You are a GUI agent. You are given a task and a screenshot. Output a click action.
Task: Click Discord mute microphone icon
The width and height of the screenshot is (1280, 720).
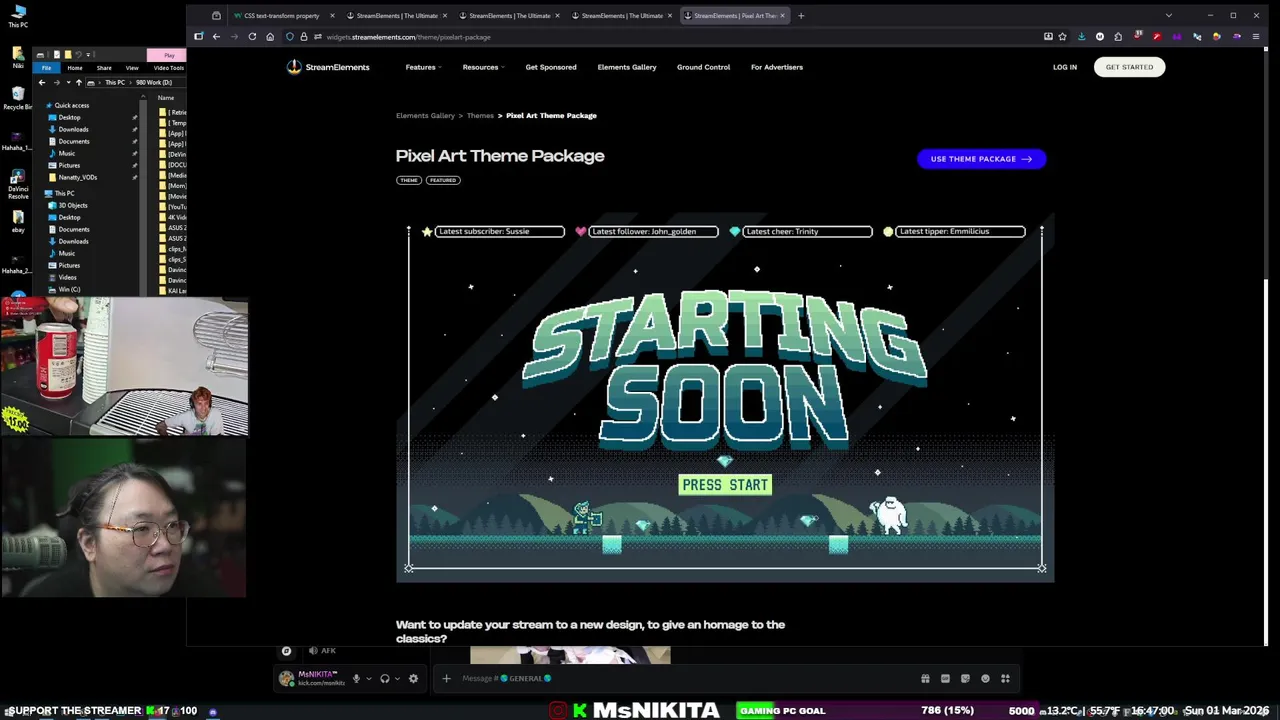356,678
